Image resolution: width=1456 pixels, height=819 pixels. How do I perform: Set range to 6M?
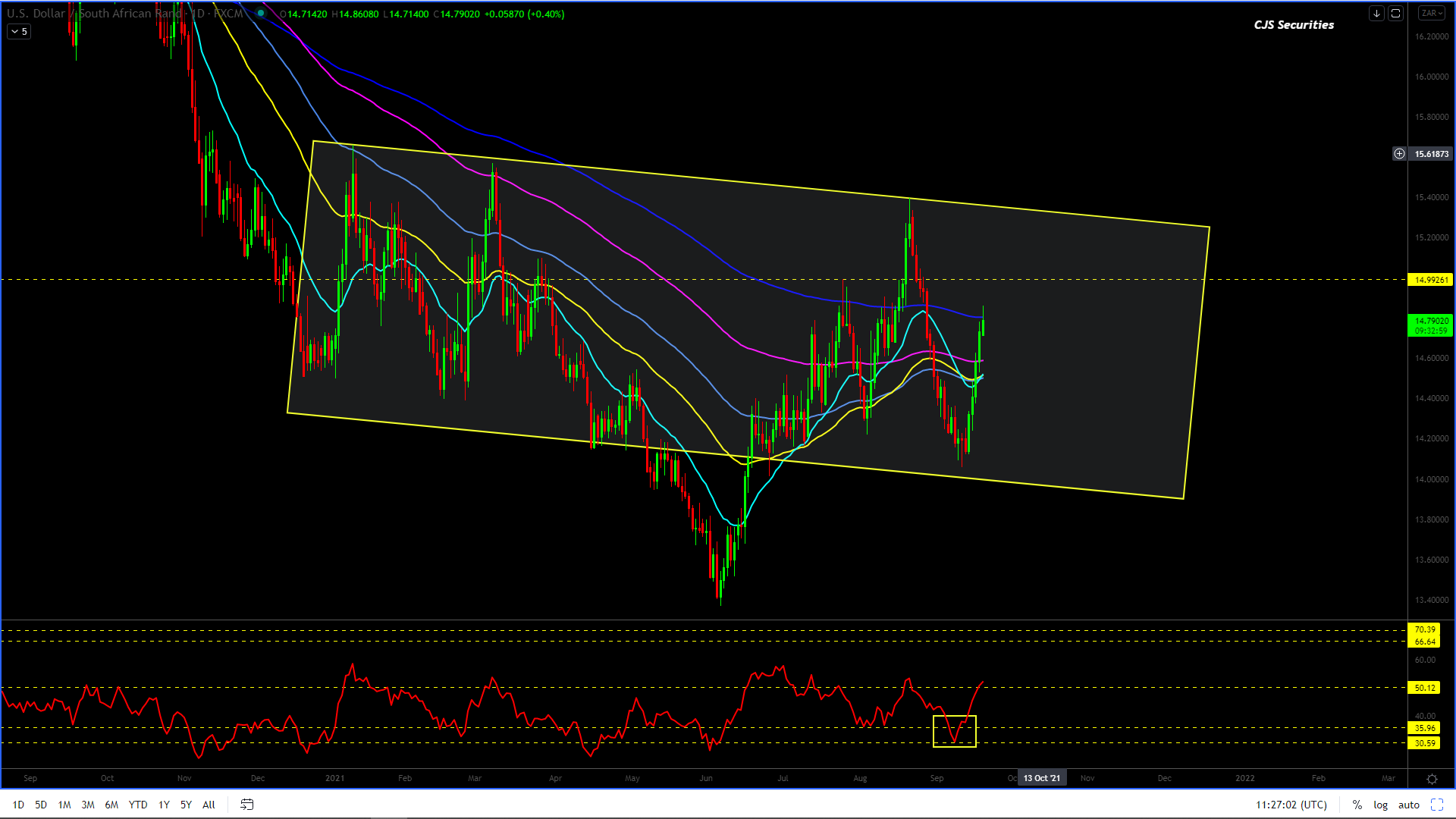pyautogui.click(x=111, y=805)
